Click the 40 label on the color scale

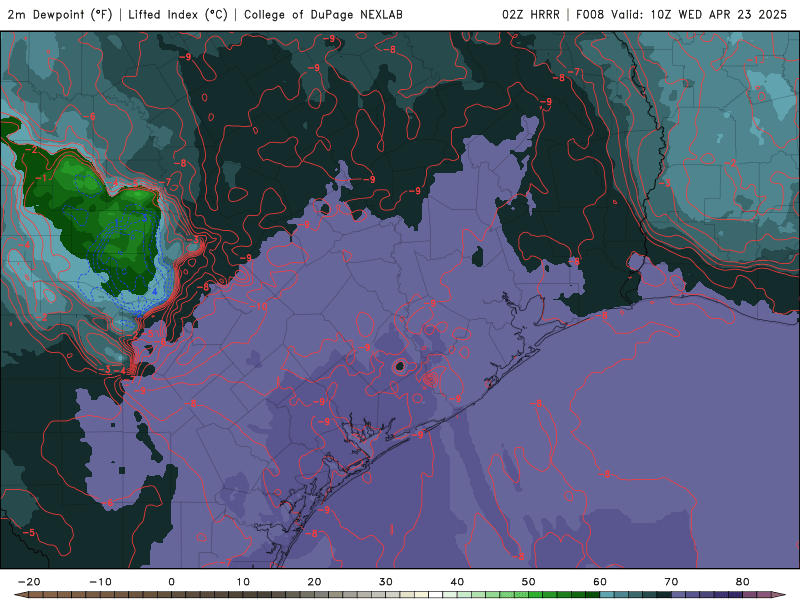pos(457,582)
